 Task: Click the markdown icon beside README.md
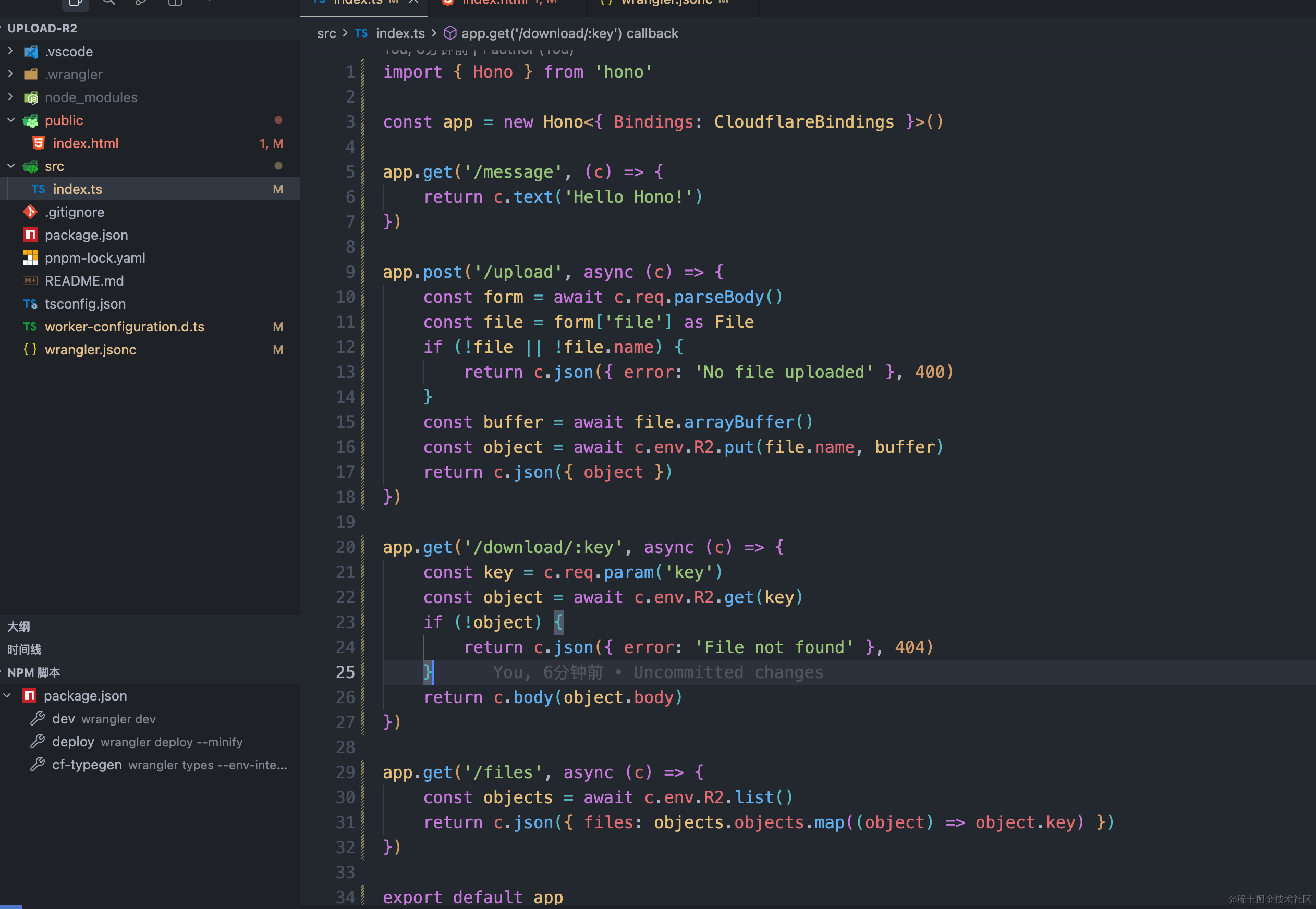(30, 281)
